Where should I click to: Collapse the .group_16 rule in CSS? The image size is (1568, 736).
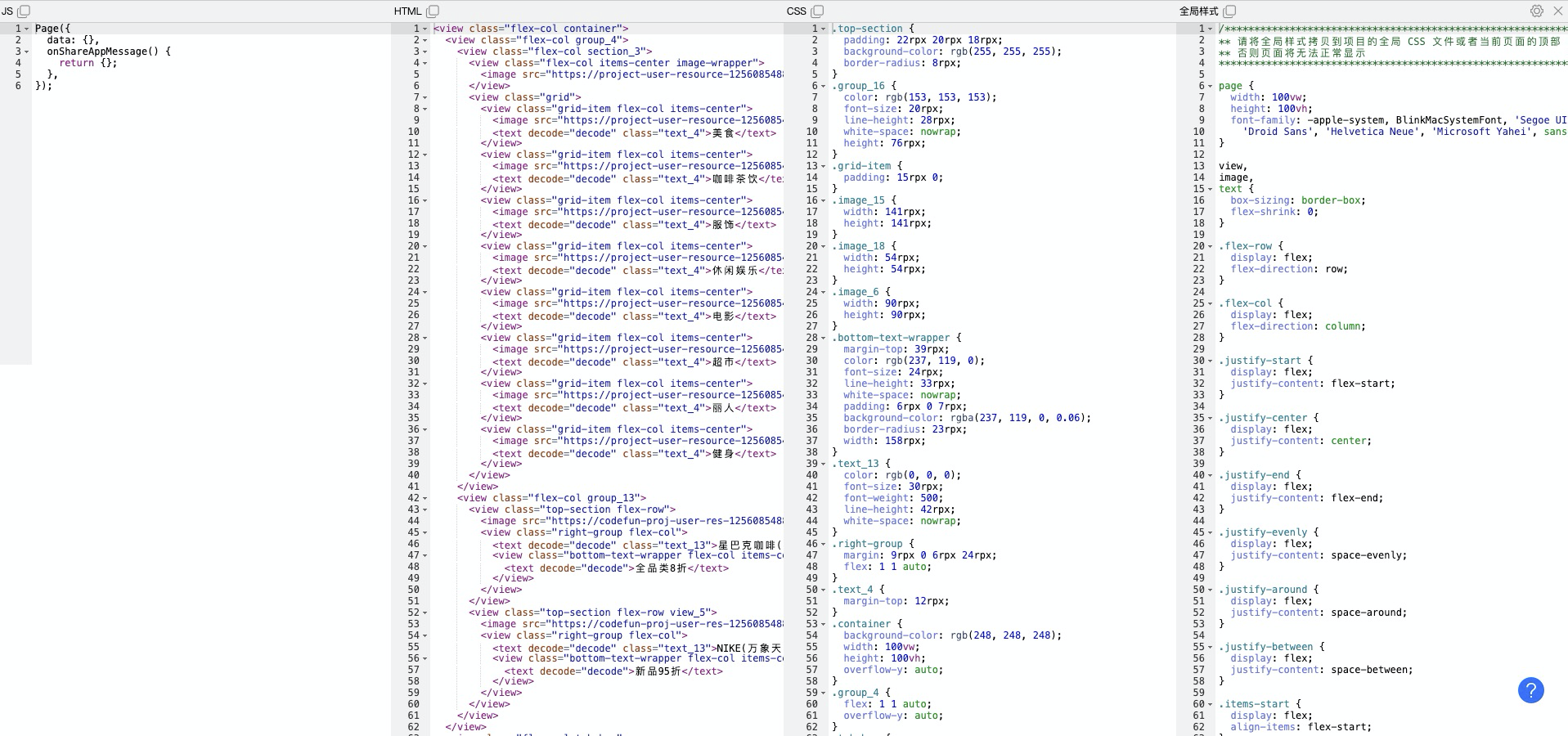pyautogui.click(x=824, y=86)
